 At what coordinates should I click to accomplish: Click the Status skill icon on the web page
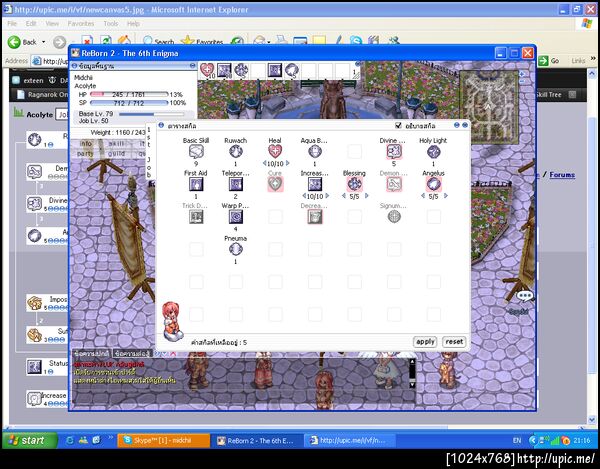point(34,366)
